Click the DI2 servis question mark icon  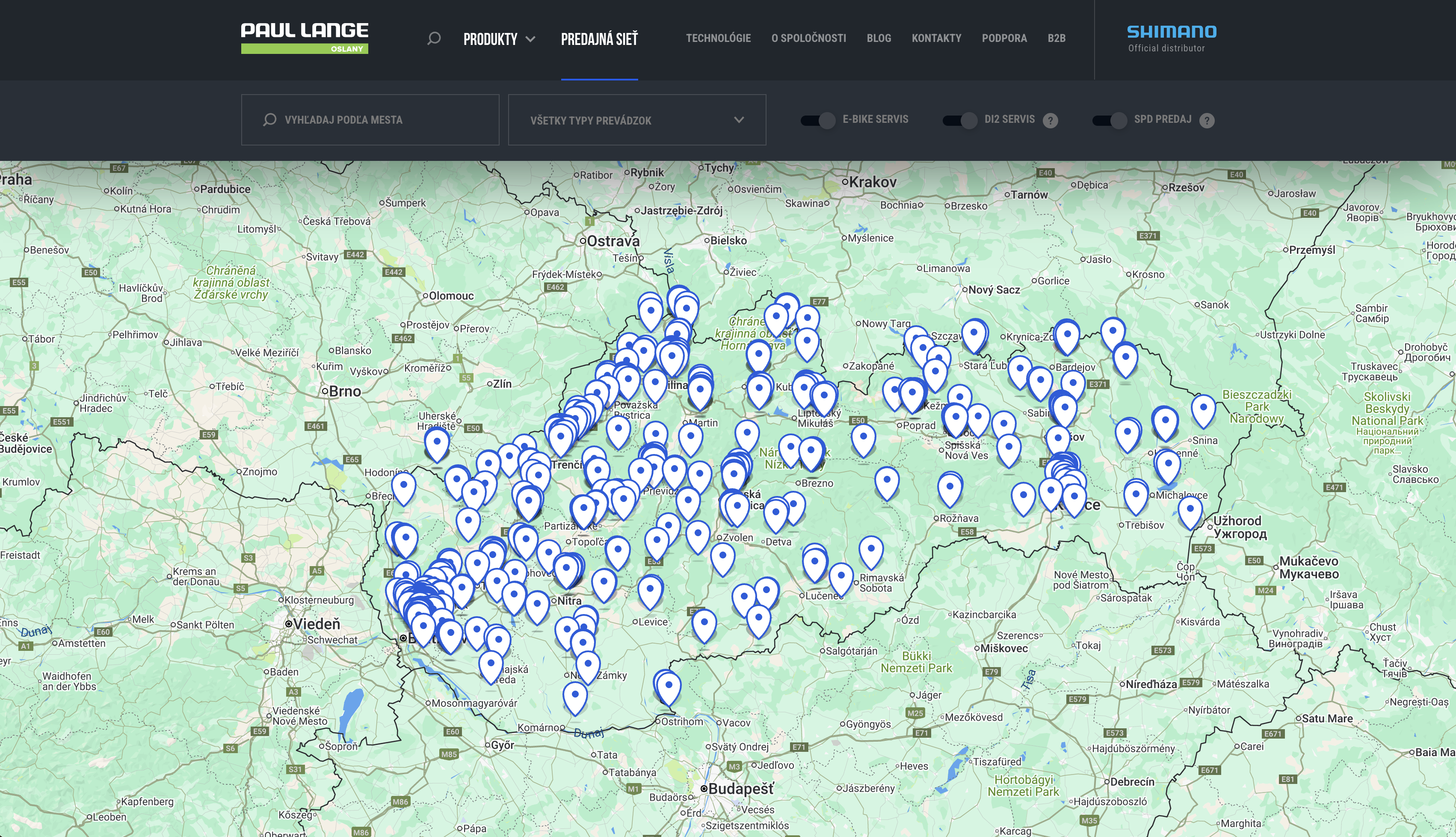coord(1051,120)
